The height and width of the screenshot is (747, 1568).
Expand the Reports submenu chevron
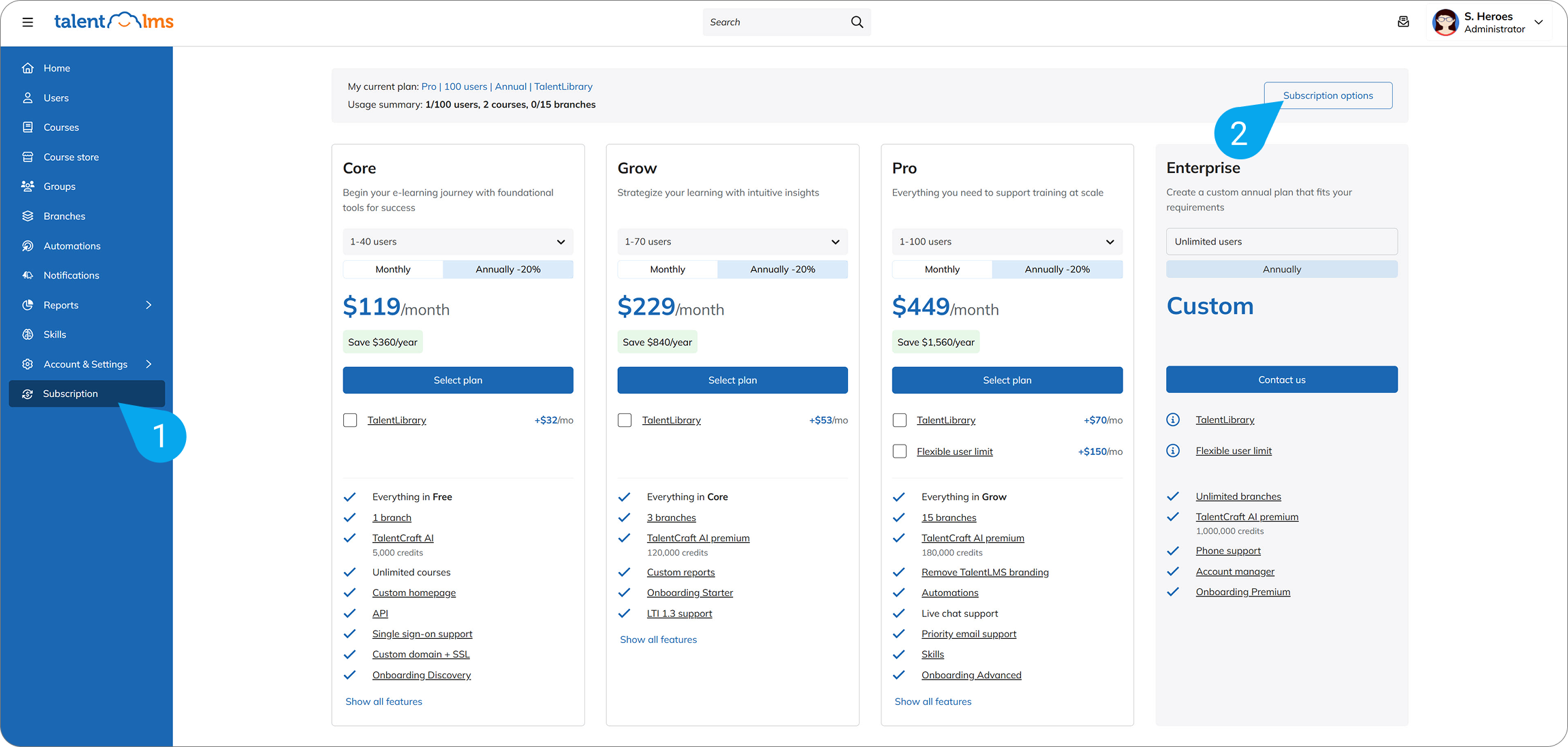148,305
